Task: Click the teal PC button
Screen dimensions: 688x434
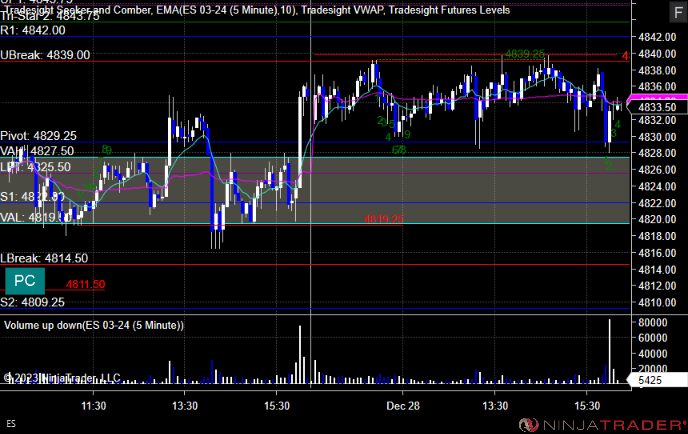Action: [x=25, y=281]
